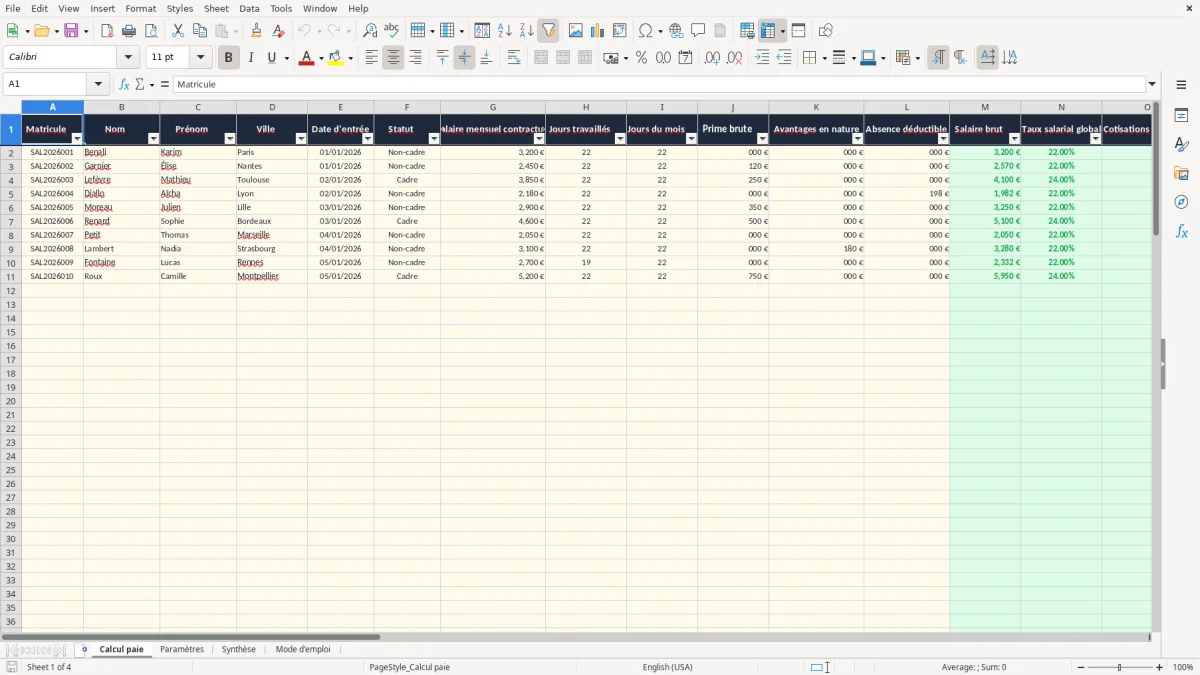Toggle Center Horizontally alignment
Screen dimensions: 1200x675
click(393, 58)
